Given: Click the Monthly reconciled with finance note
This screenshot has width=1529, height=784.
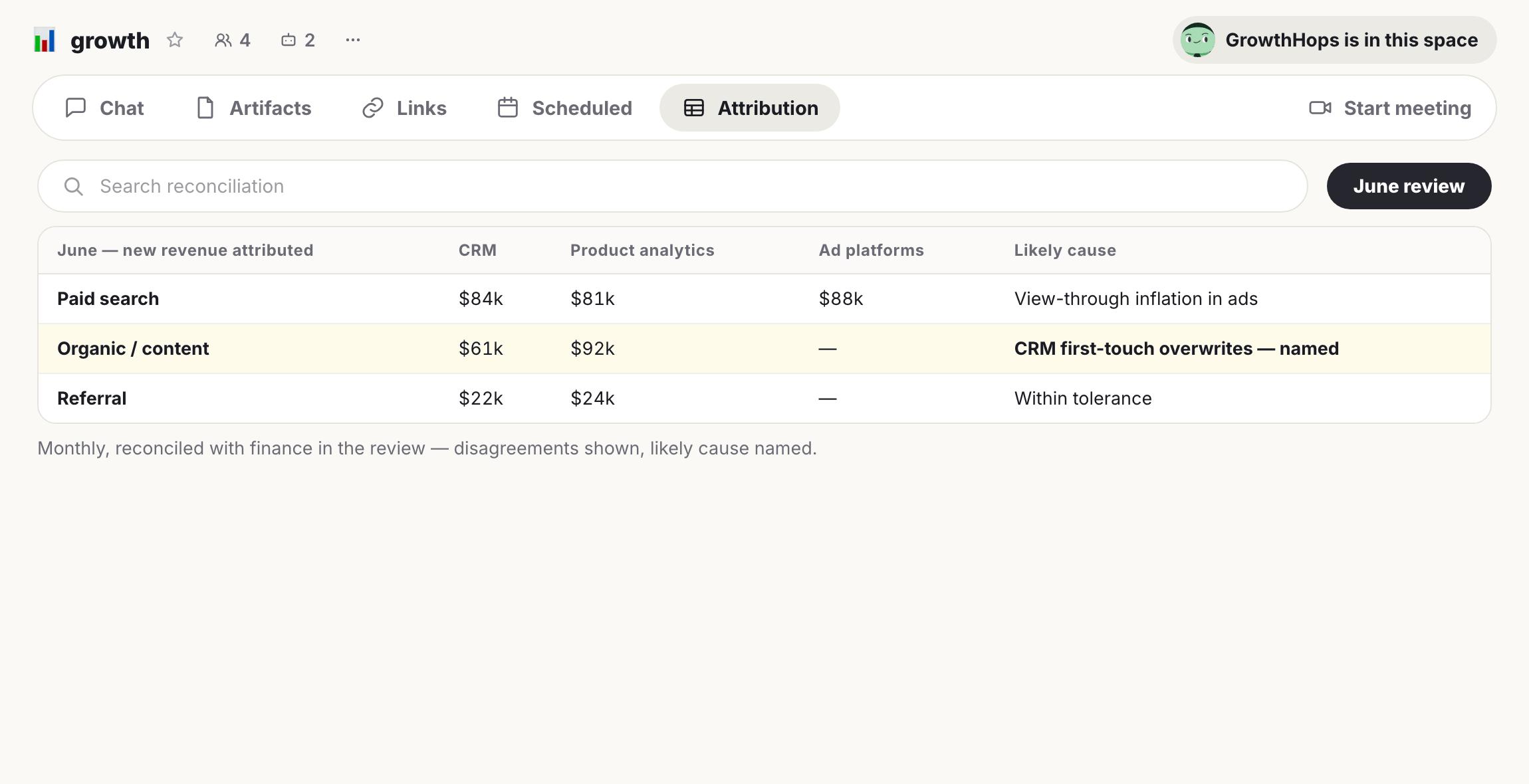Looking at the screenshot, I should tap(427, 448).
